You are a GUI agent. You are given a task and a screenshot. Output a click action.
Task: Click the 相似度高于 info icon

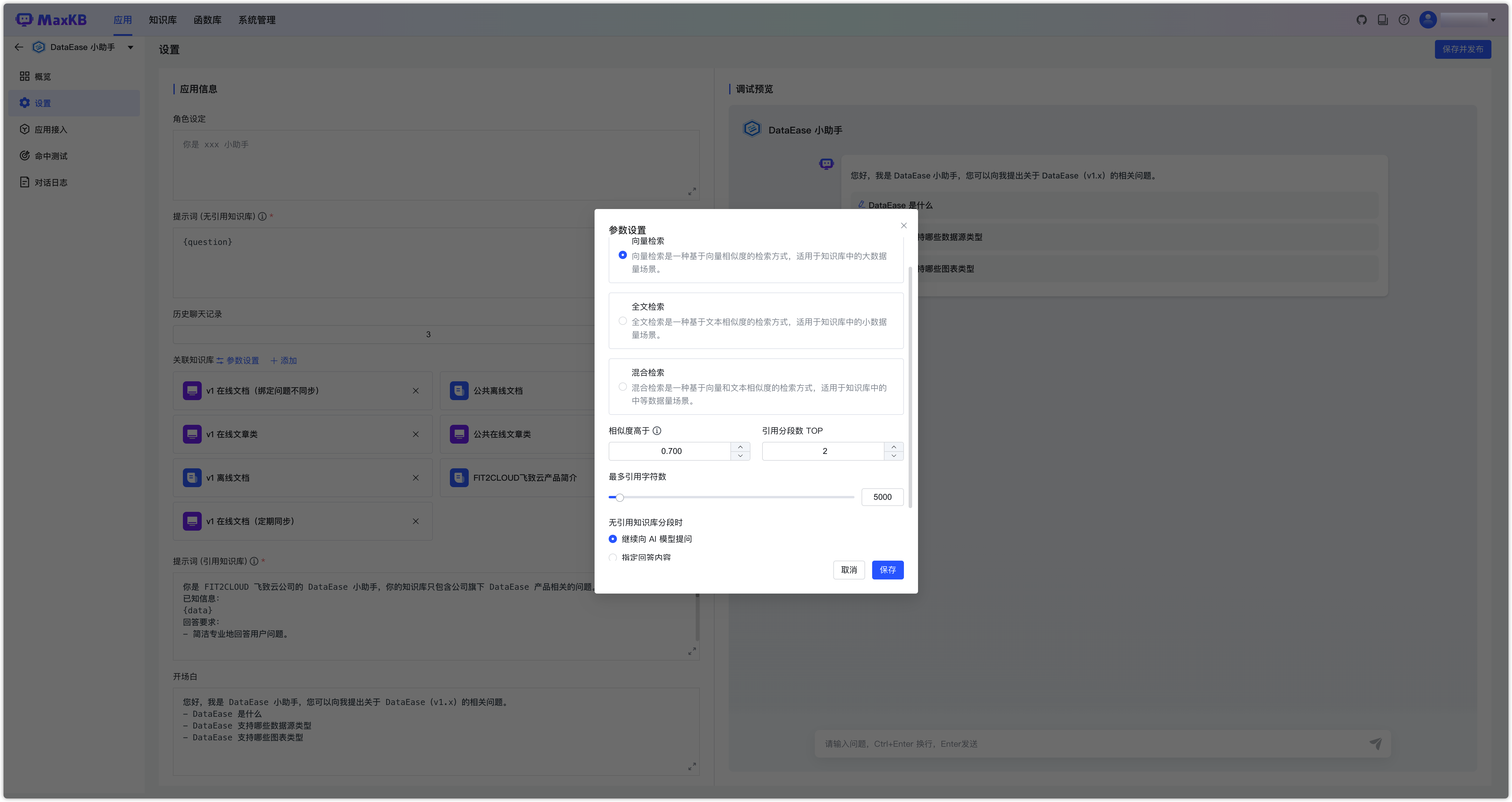pos(657,431)
